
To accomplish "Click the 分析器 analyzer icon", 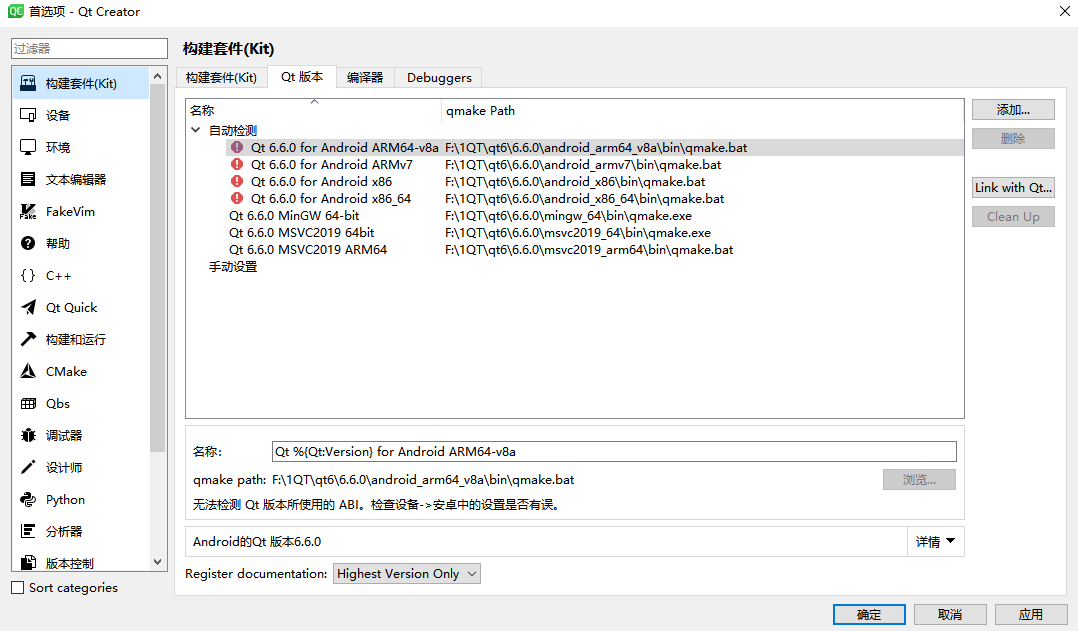I will click(28, 531).
